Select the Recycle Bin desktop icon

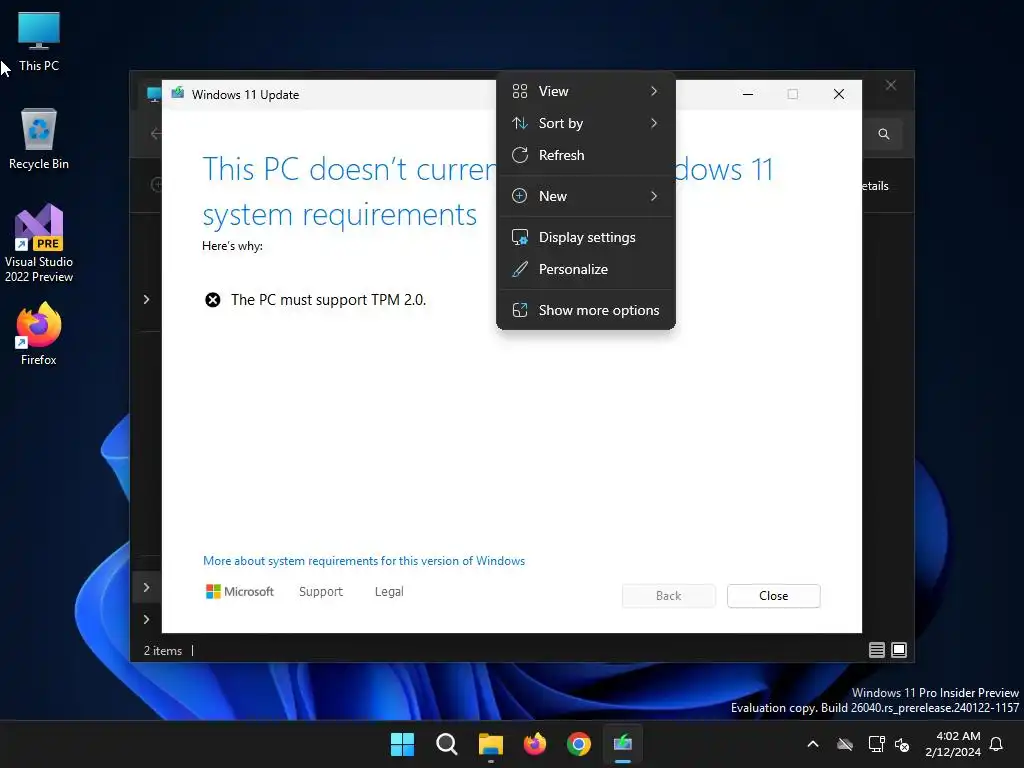[39, 139]
